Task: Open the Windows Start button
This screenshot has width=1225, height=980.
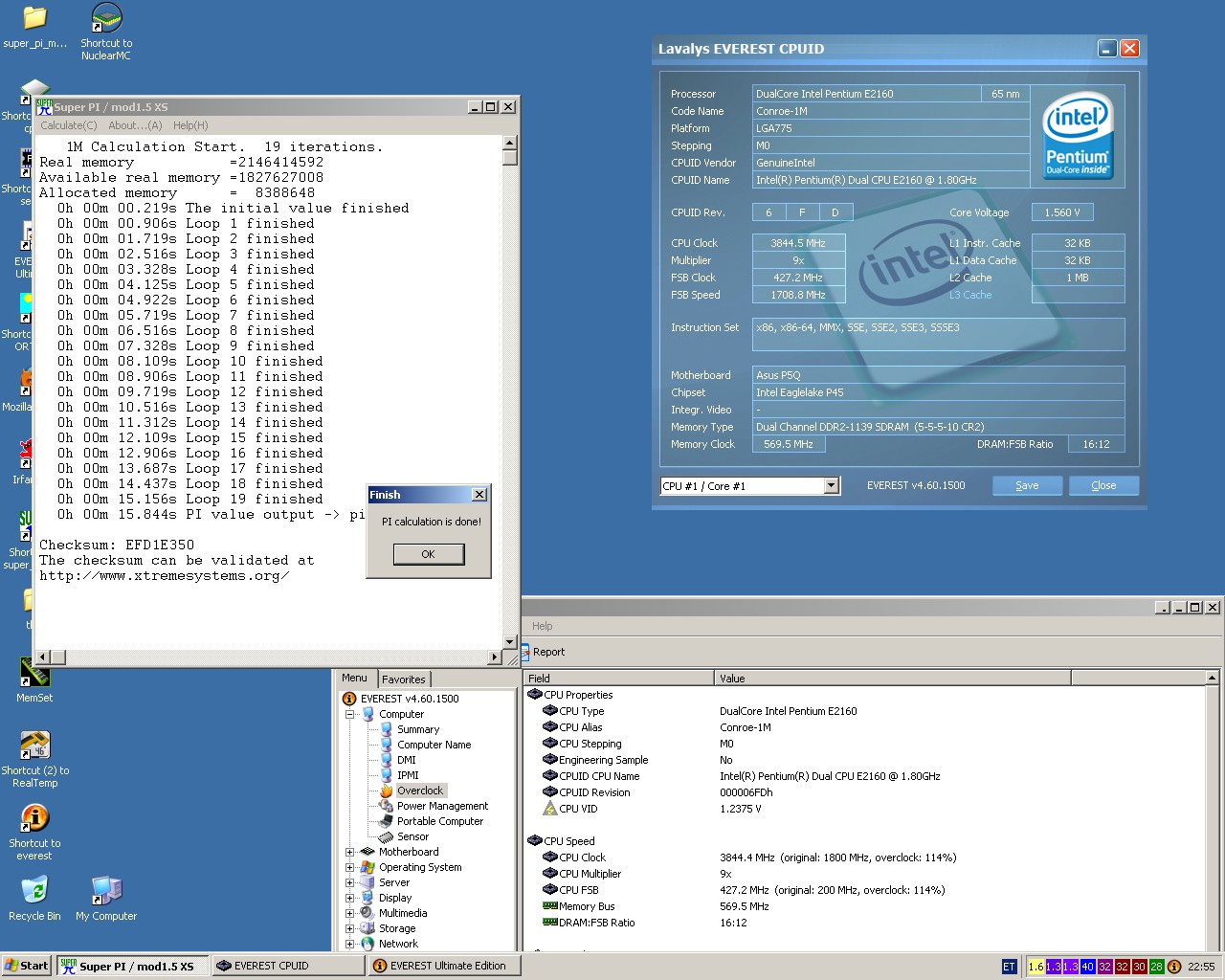Action: point(27,966)
